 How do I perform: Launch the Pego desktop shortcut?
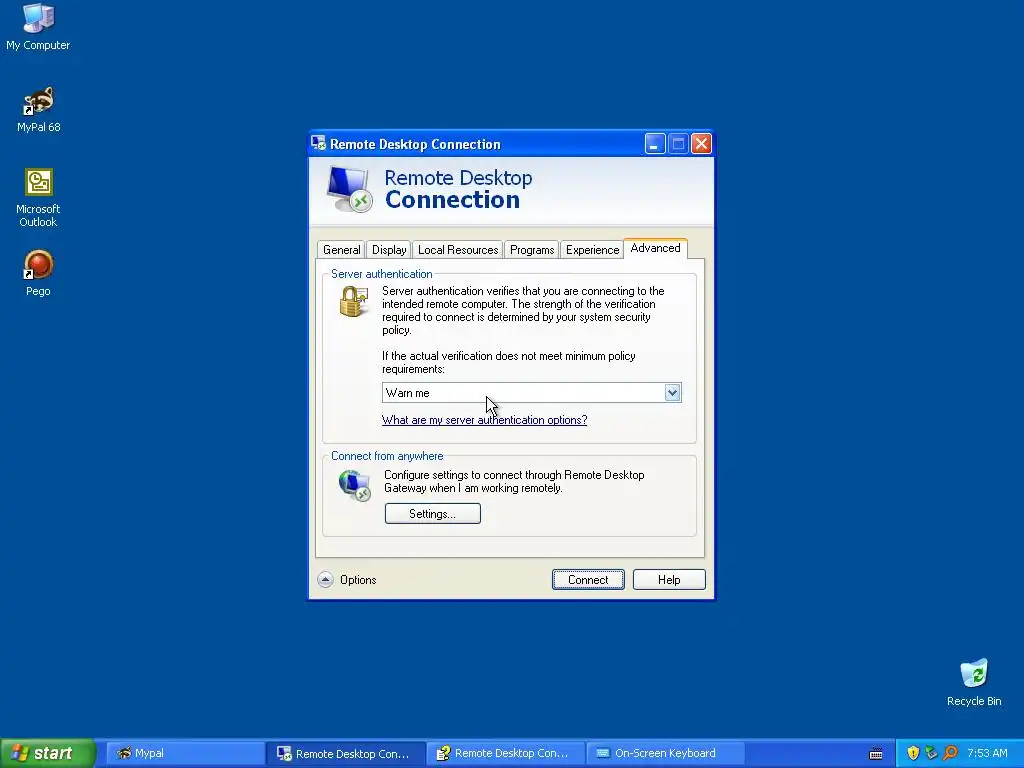(x=38, y=273)
